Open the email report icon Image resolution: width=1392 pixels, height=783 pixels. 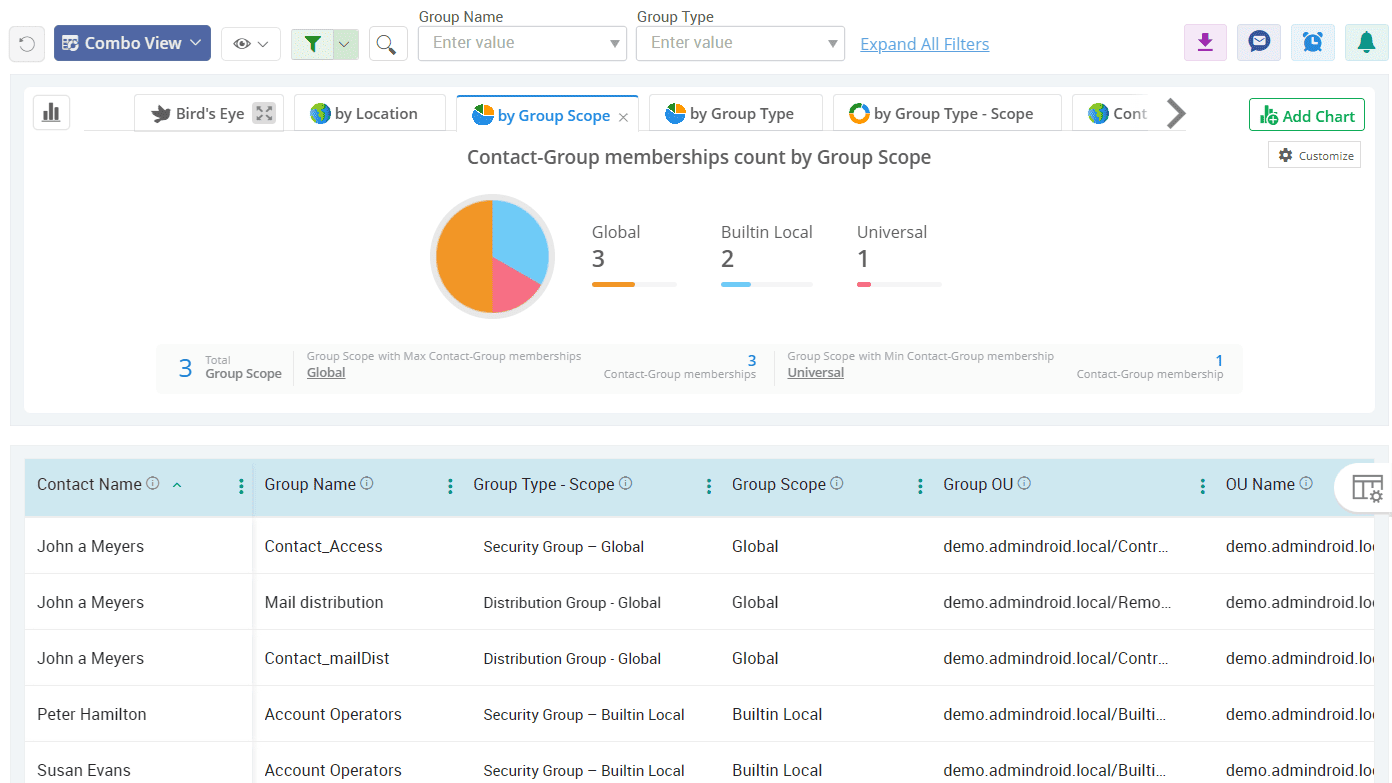pos(1259,42)
